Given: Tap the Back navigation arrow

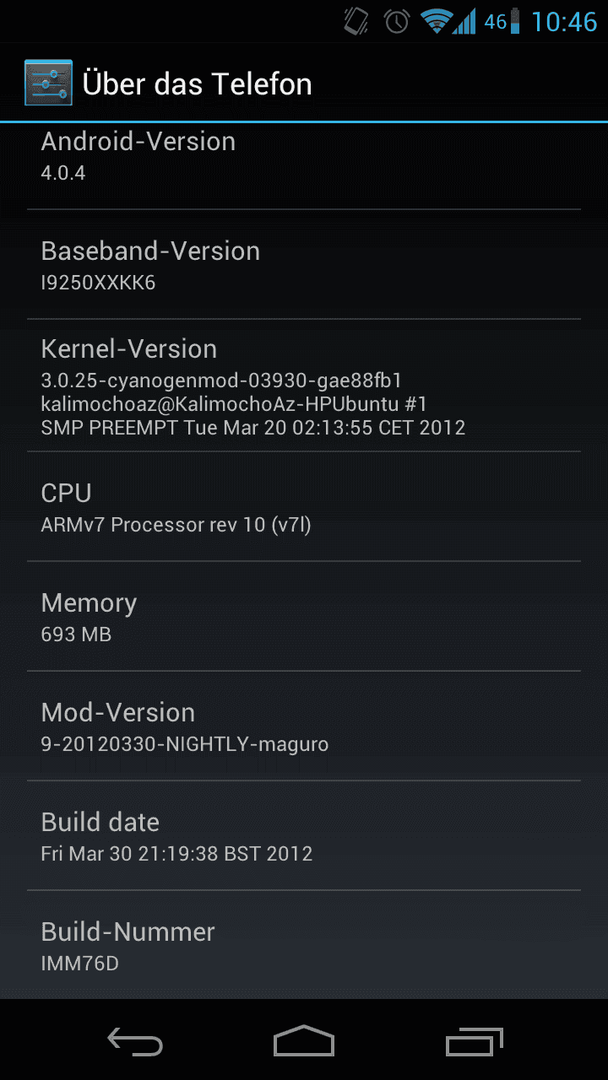Looking at the screenshot, I should (135, 1041).
